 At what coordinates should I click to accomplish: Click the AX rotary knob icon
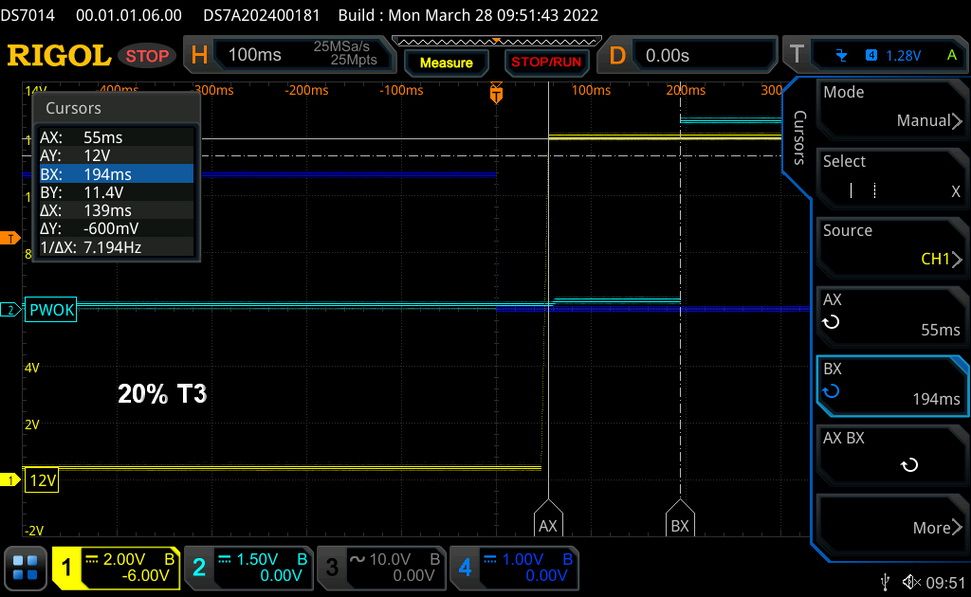tap(831, 322)
